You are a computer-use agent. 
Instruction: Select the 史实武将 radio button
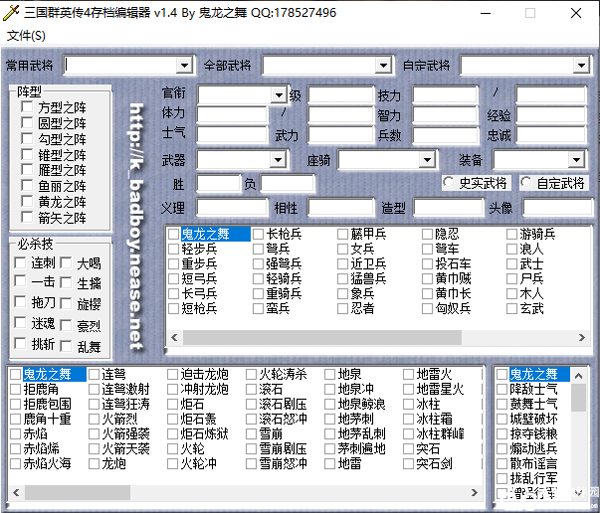pos(449,184)
